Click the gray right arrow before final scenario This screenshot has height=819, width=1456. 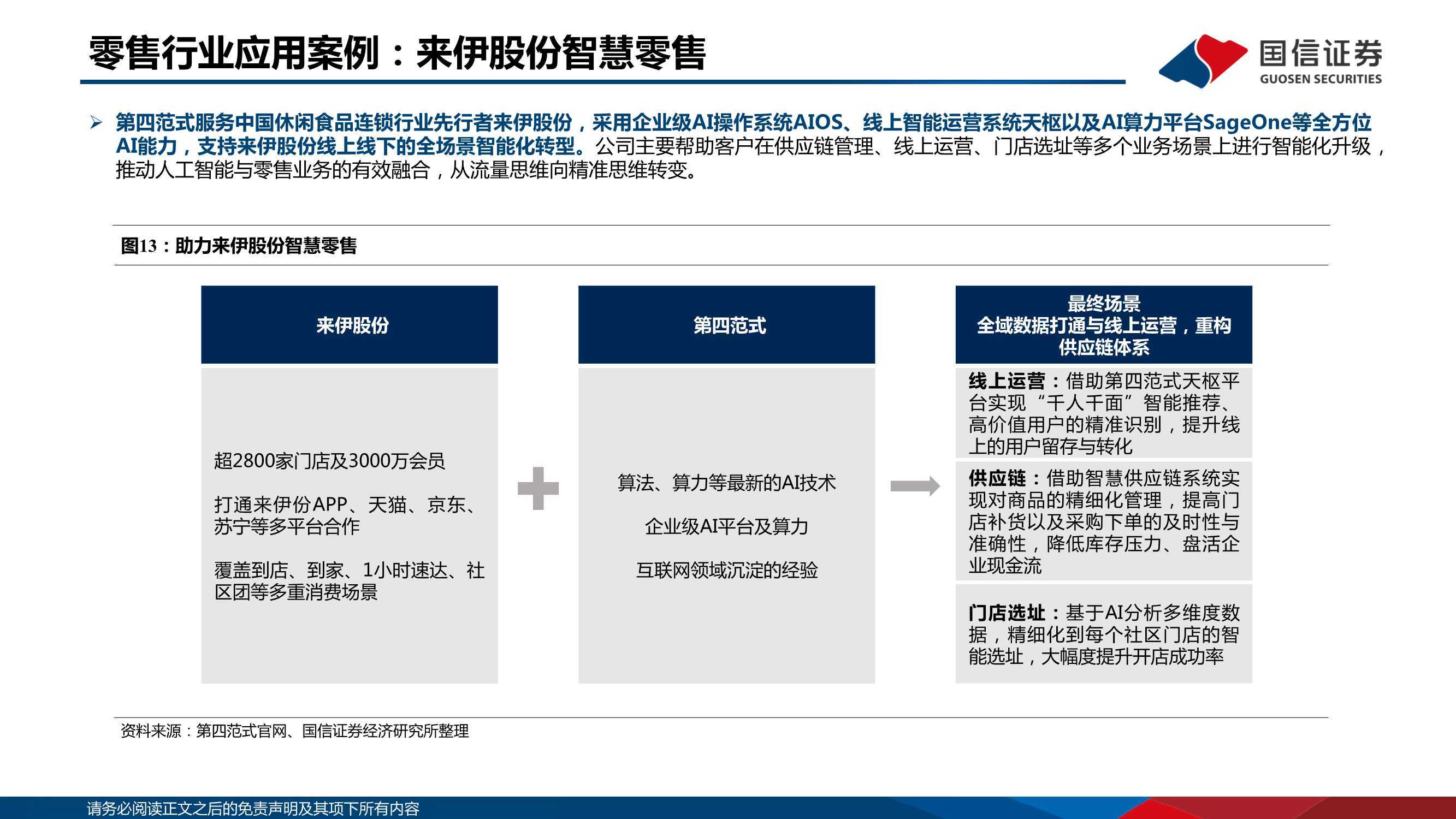coord(915,485)
